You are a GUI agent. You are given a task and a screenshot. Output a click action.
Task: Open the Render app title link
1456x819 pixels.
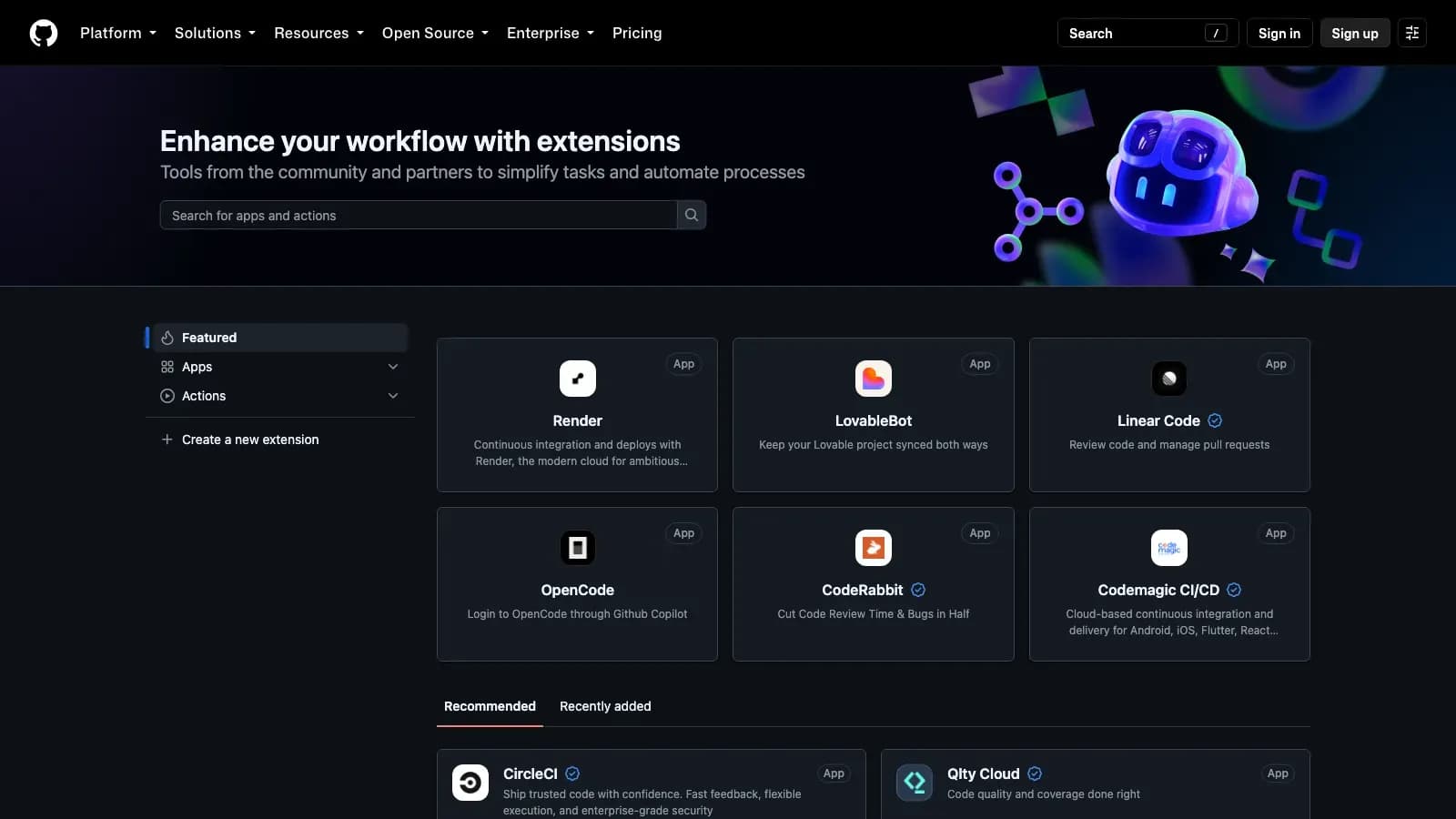578,420
